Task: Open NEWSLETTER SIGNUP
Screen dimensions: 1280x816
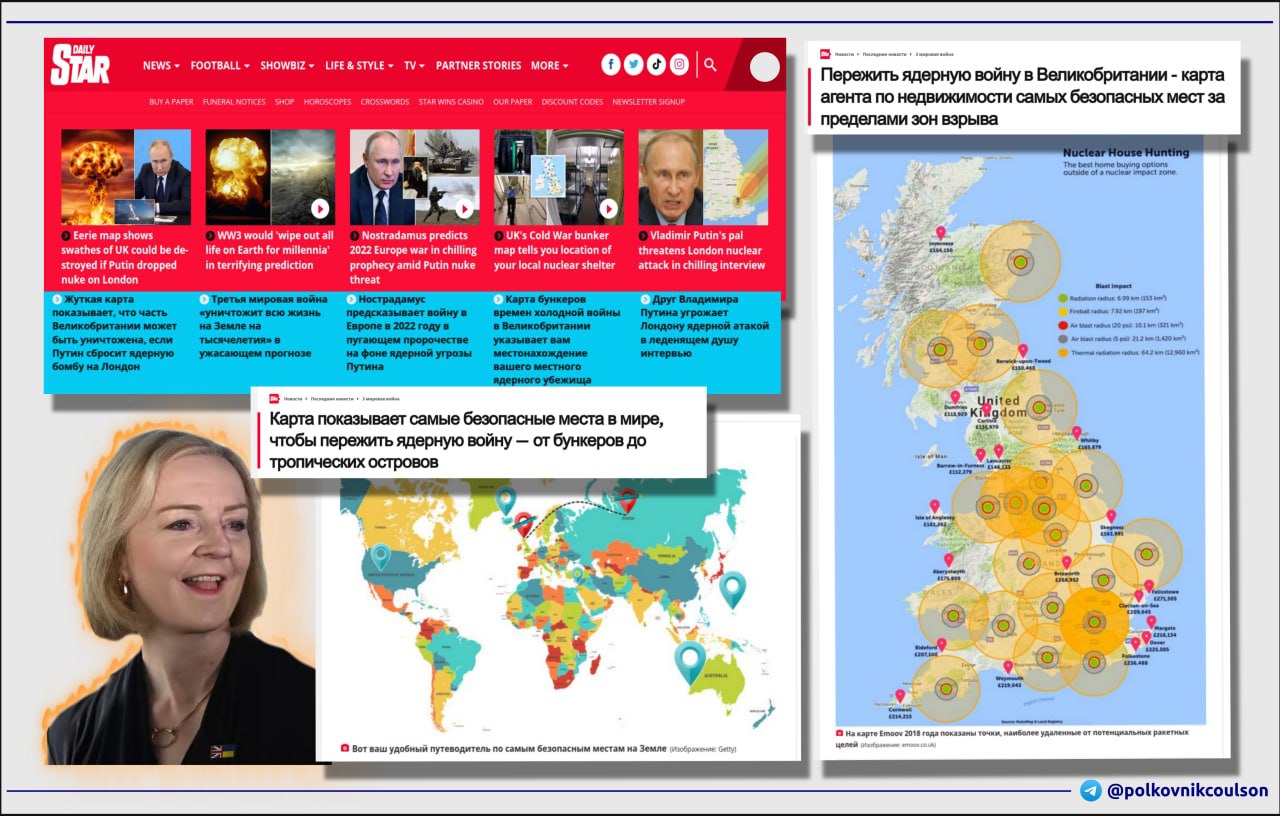Action: coord(648,102)
